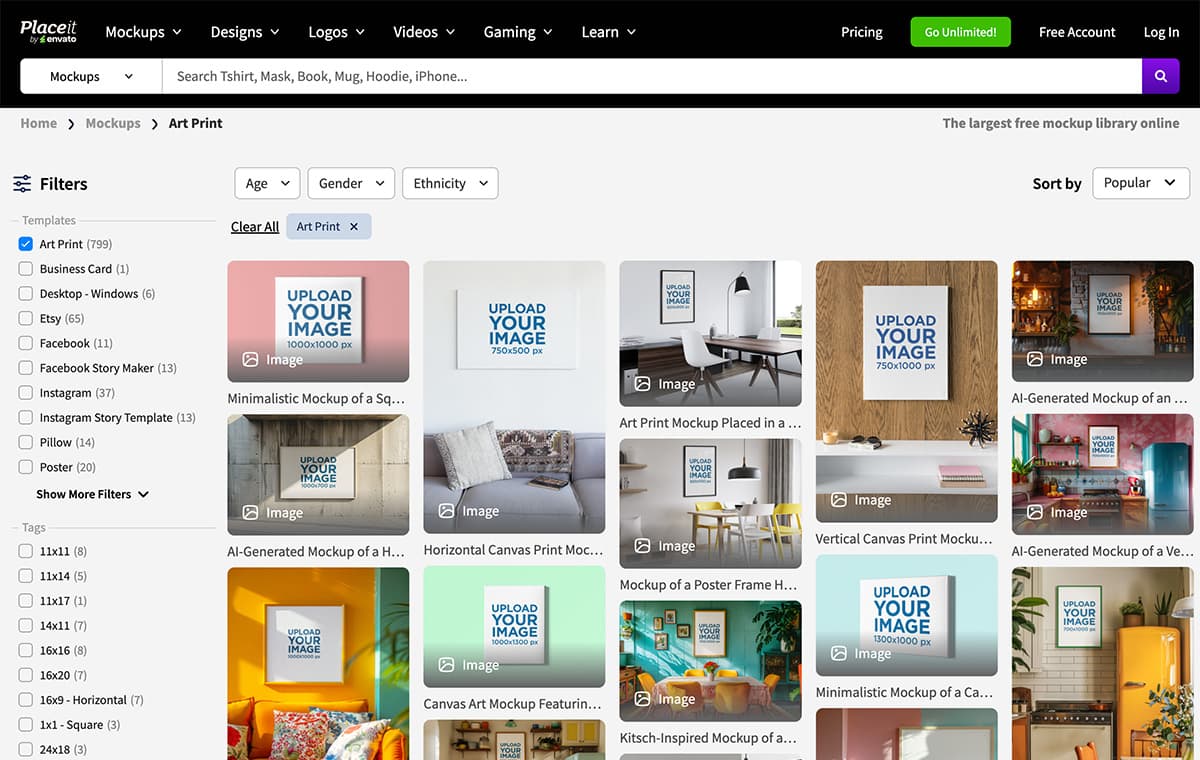Viewport: 1200px width, 760px height.
Task: Check the 16x20 size tag
Action: 24,675
